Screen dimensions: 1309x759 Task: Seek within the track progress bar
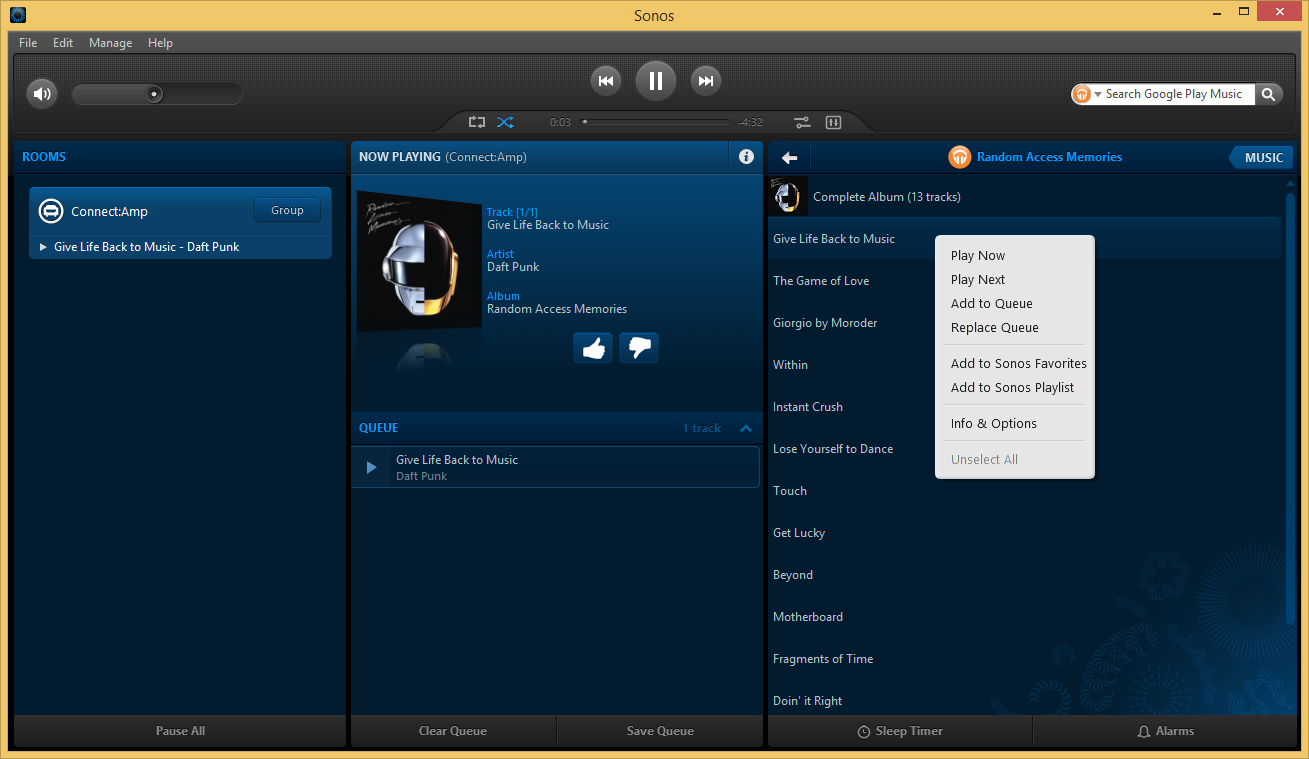tap(656, 122)
